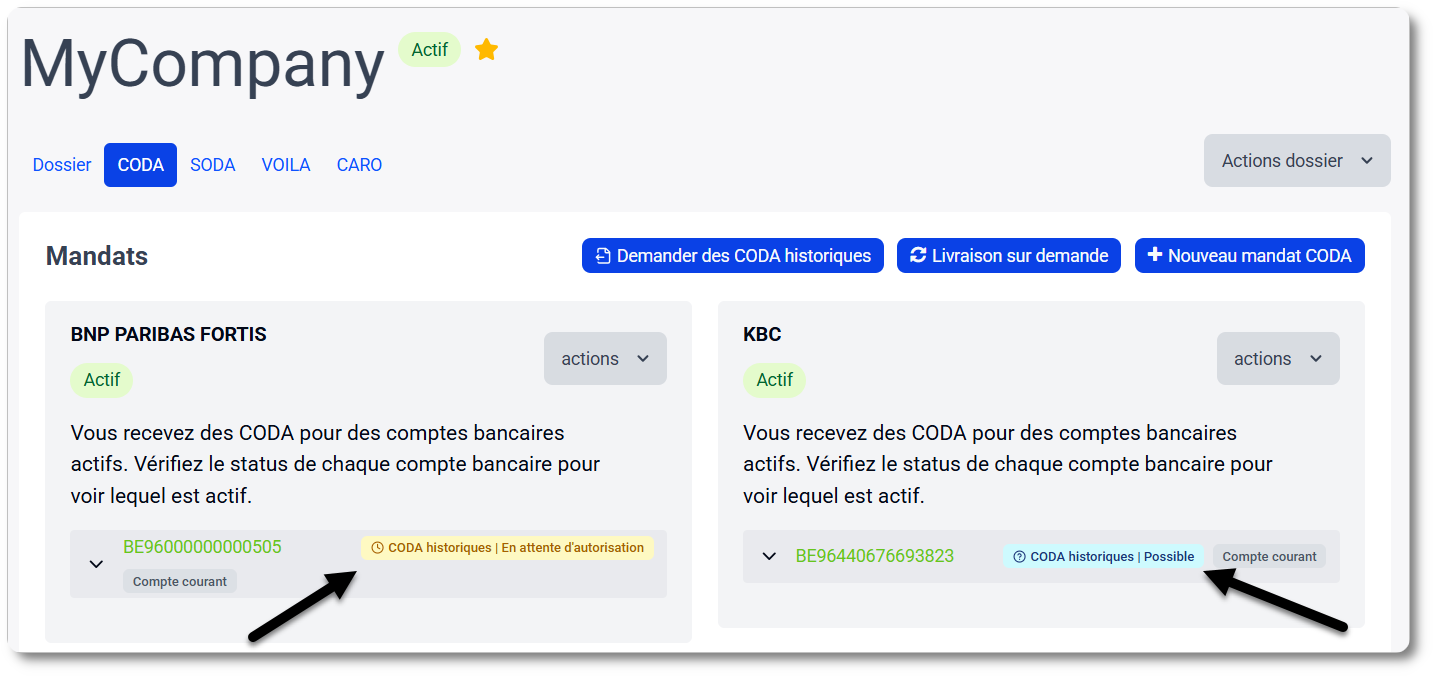Click the Actif status badge under BNP PARIBAS FORTIS
The height and width of the screenshot is (676, 1433).
click(x=101, y=380)
